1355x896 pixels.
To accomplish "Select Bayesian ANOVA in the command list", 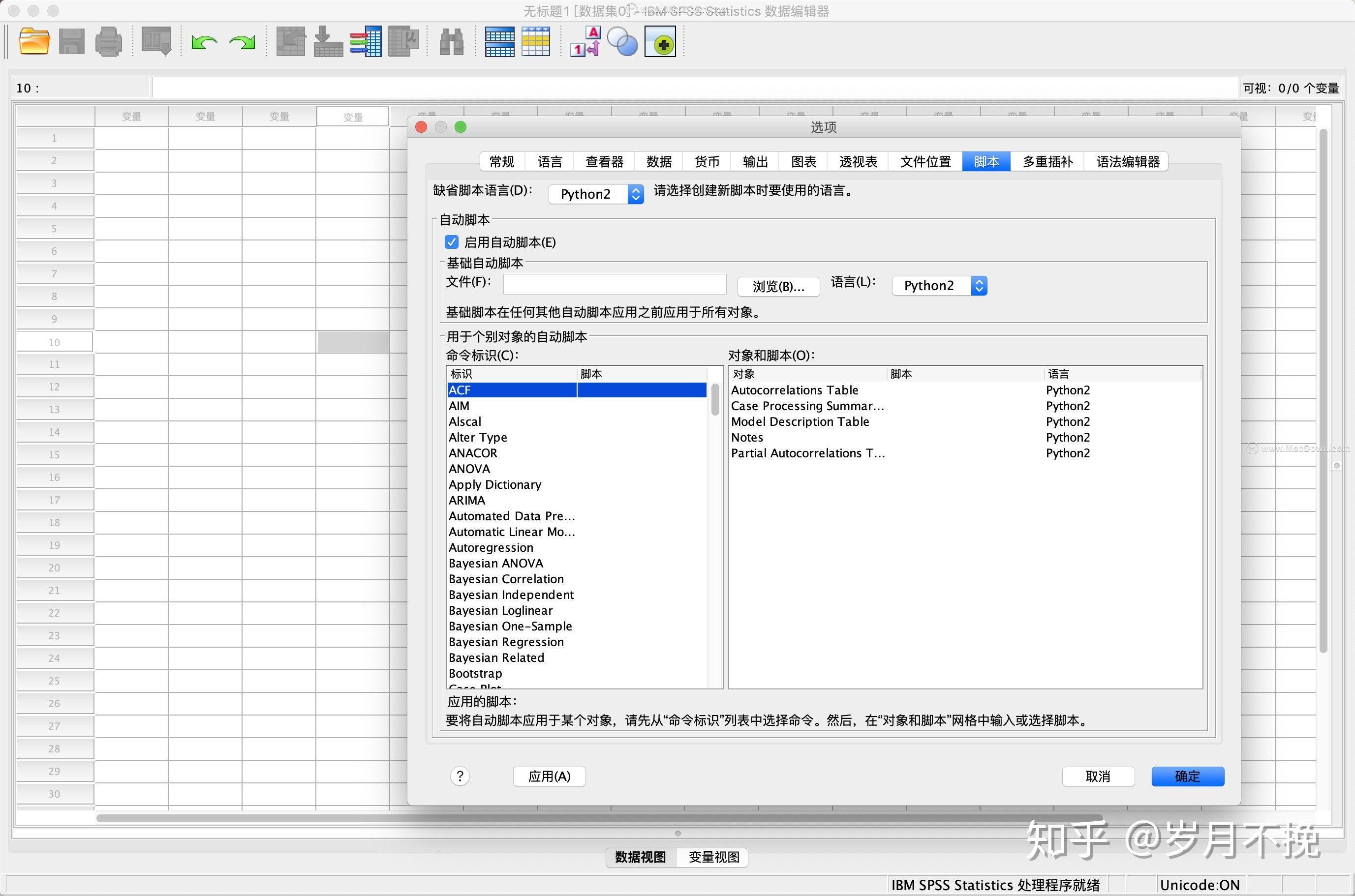I will tap(495, 563).
